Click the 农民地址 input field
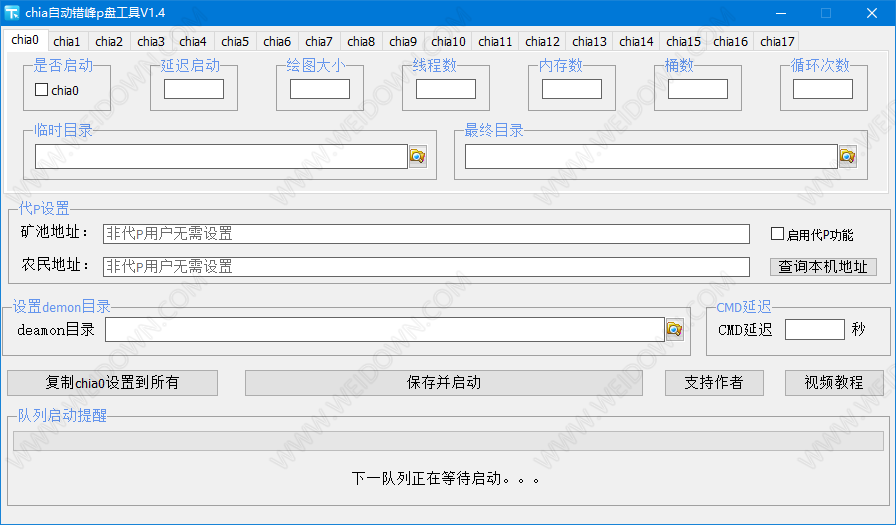This screenshot has width=896, height=525. click(426, 267)
